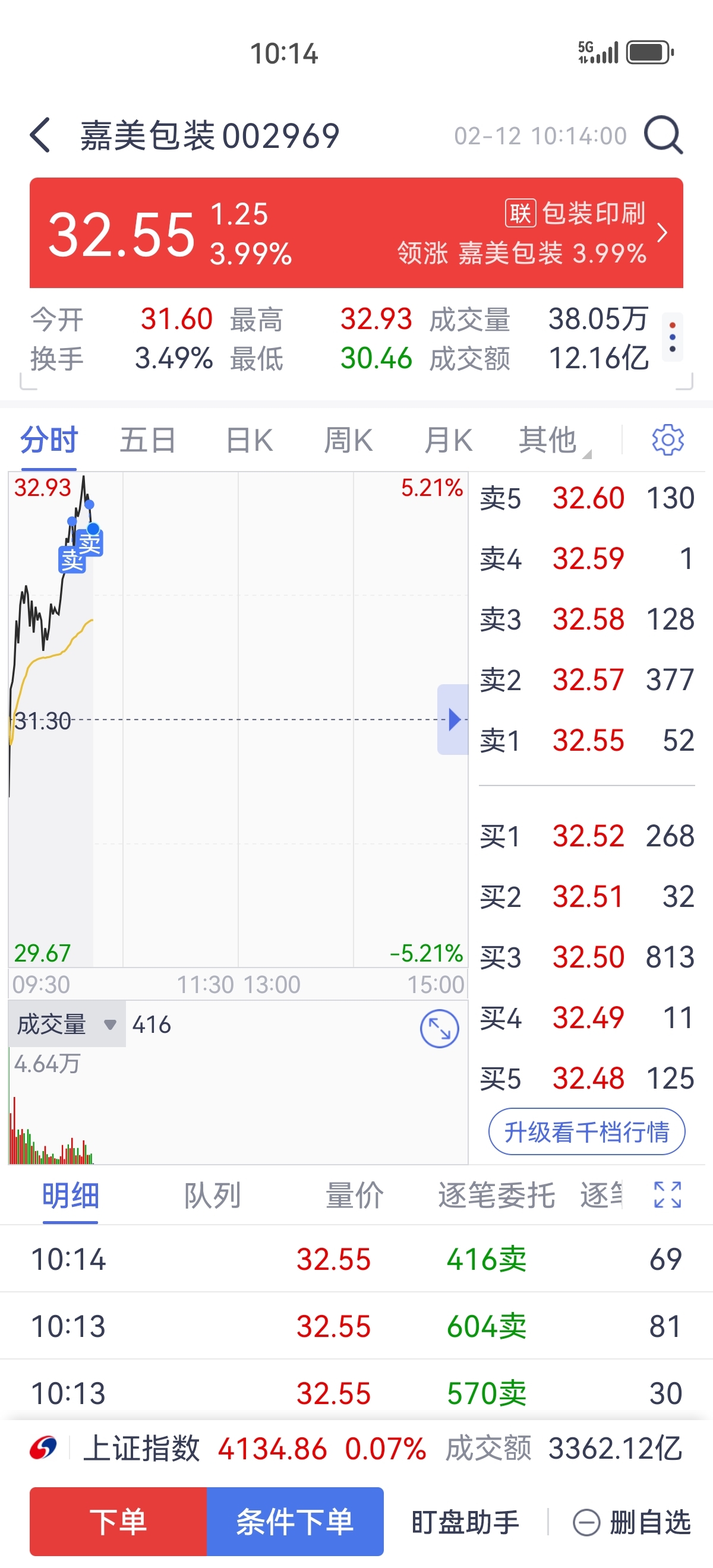Expand the 其他 chart period menu

[x=553, y=440]
